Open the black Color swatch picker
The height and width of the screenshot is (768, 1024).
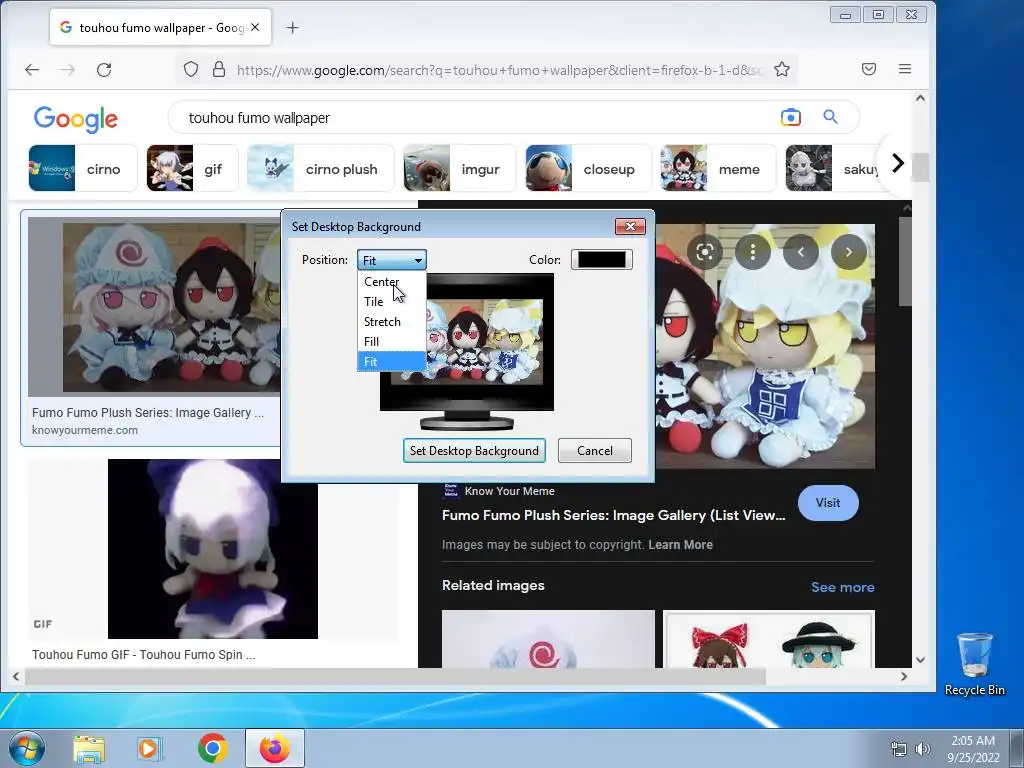coord(601,260)
